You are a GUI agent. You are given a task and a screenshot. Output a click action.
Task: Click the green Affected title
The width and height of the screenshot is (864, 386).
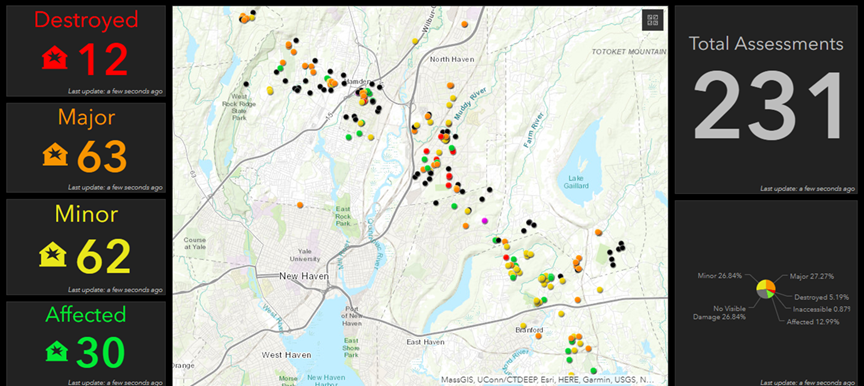(86, 314)
